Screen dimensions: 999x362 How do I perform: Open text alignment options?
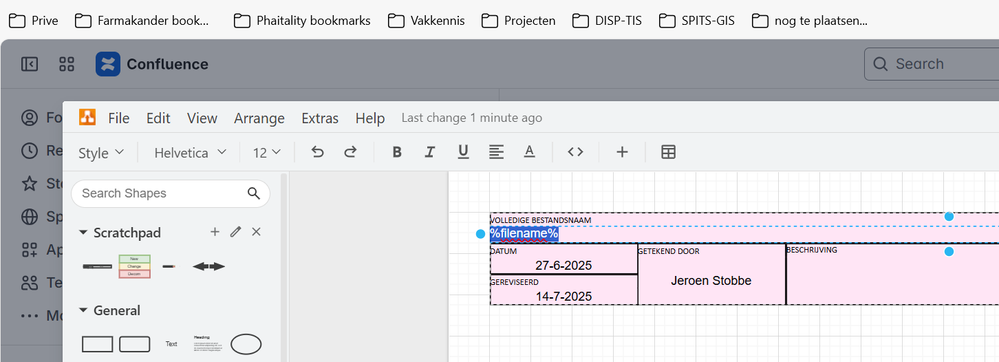click(x=496, y=152)
